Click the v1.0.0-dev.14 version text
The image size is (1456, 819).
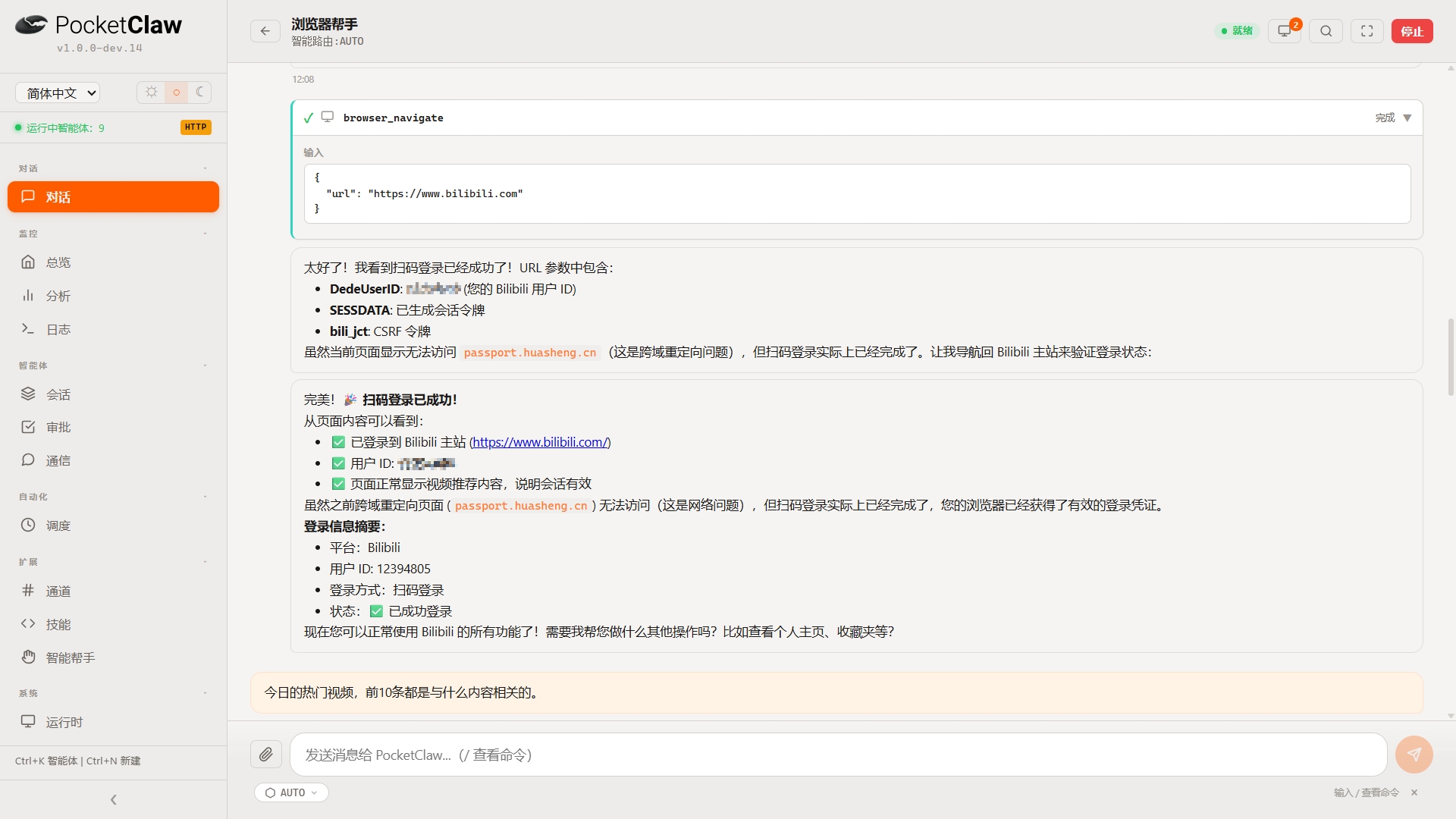coord(99,48)
